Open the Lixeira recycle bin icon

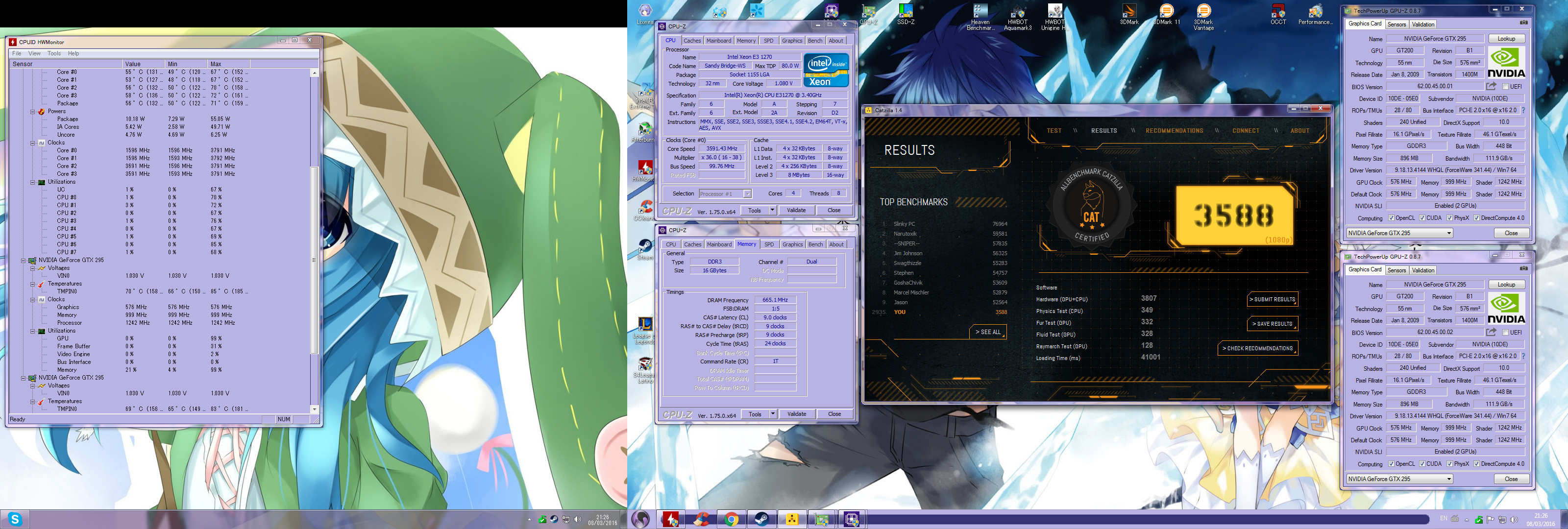tap(645, 15)
